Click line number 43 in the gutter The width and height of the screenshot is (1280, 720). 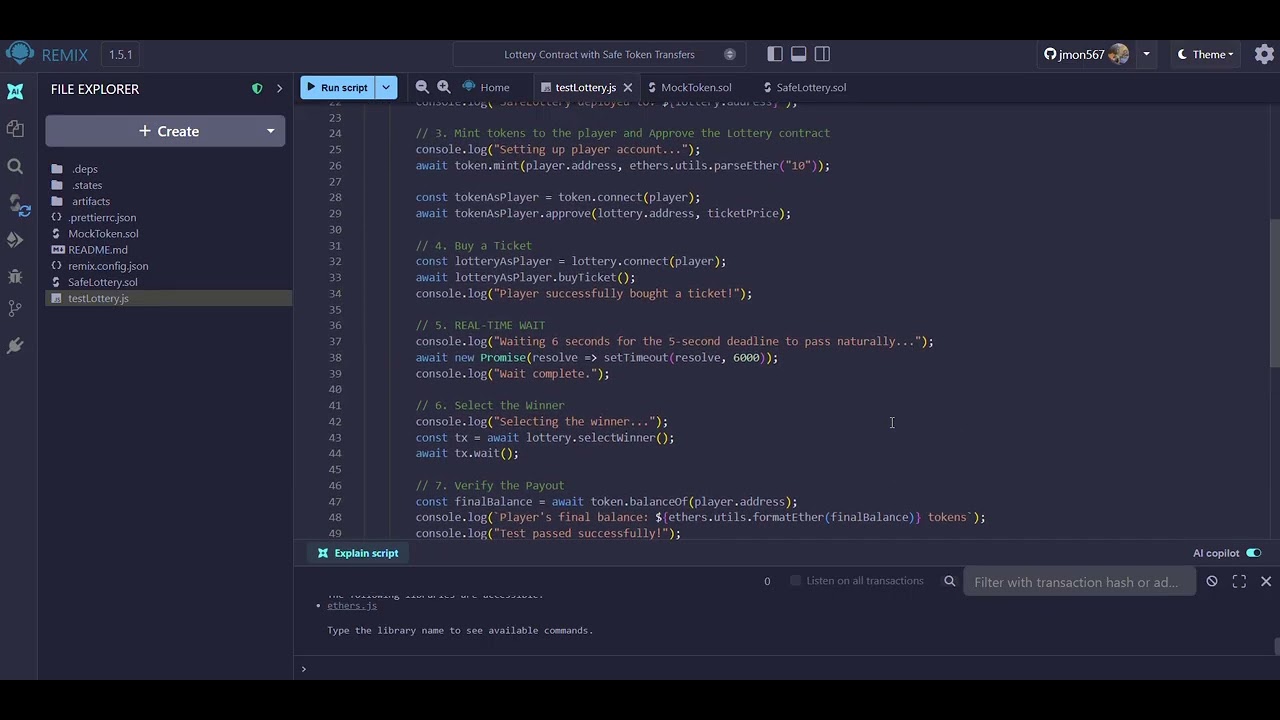click(x=335, y=437)
